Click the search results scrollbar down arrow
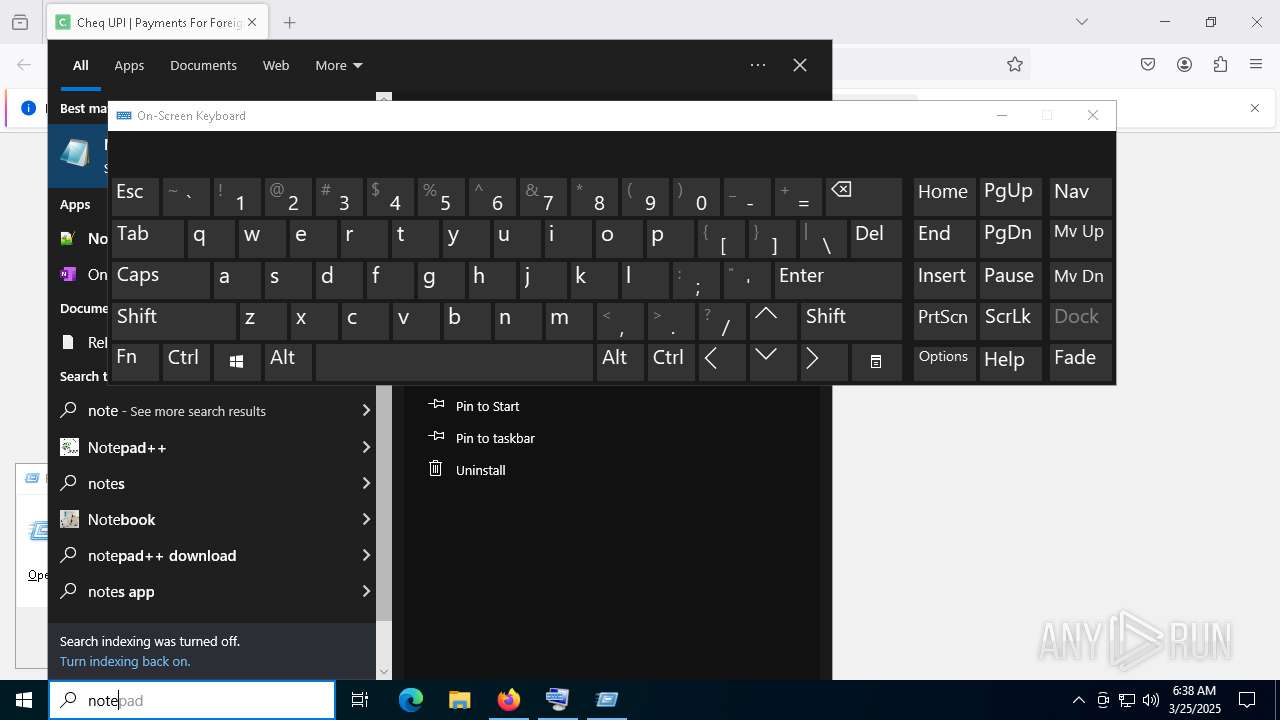Screen dimensions: 1280x720 pyautogui.click(x=384, y=672)
